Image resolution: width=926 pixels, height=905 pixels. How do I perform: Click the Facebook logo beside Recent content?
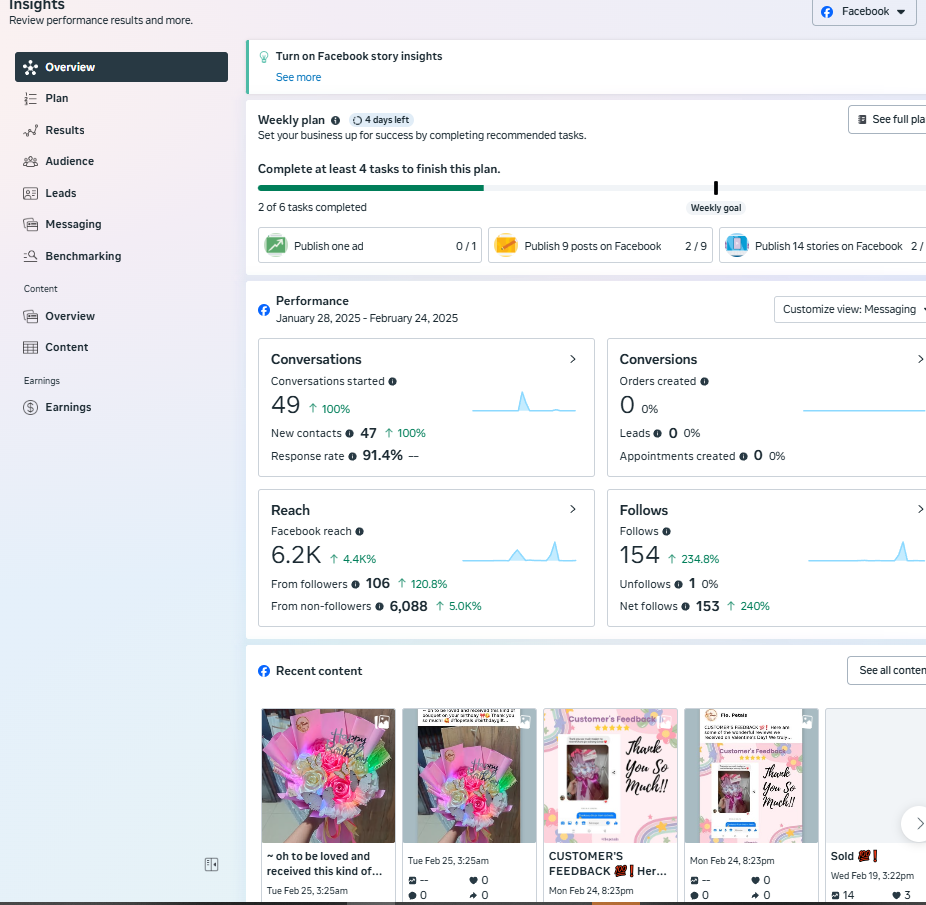(264, 671)
